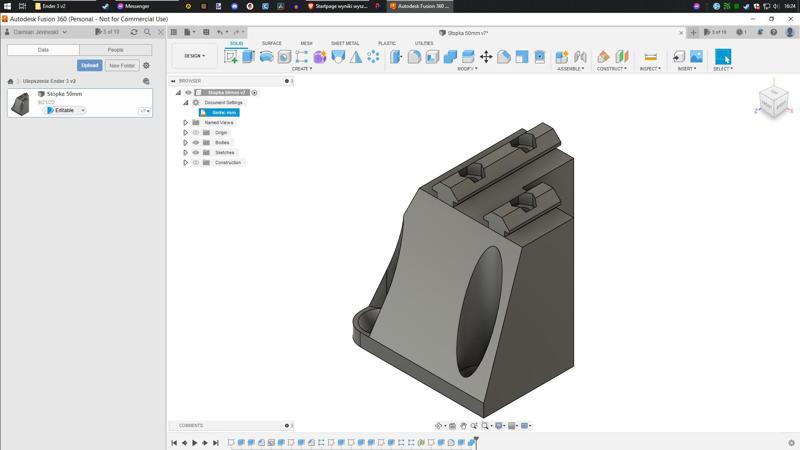Switch to the Utilities tab

pos(424,43)
